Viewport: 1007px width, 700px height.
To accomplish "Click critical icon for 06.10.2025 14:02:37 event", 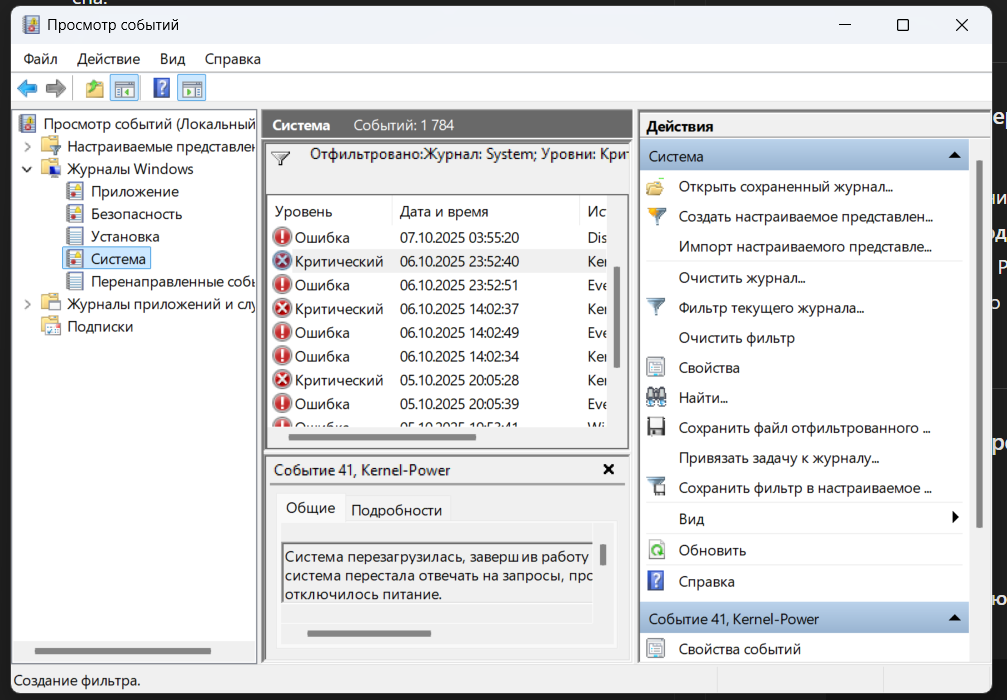I will [282, 309].
